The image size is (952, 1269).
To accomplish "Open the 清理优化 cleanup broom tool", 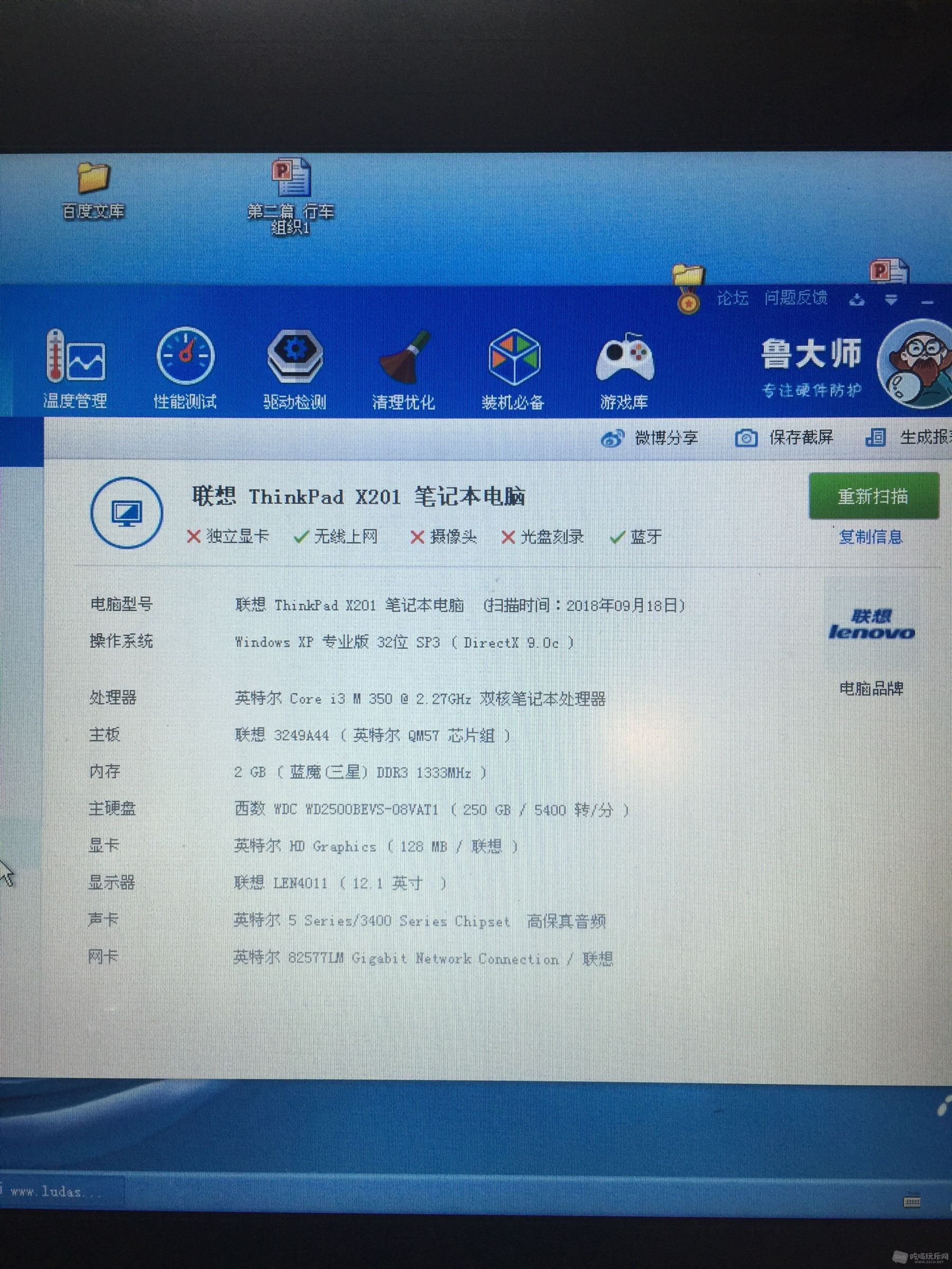I will 404,369.
